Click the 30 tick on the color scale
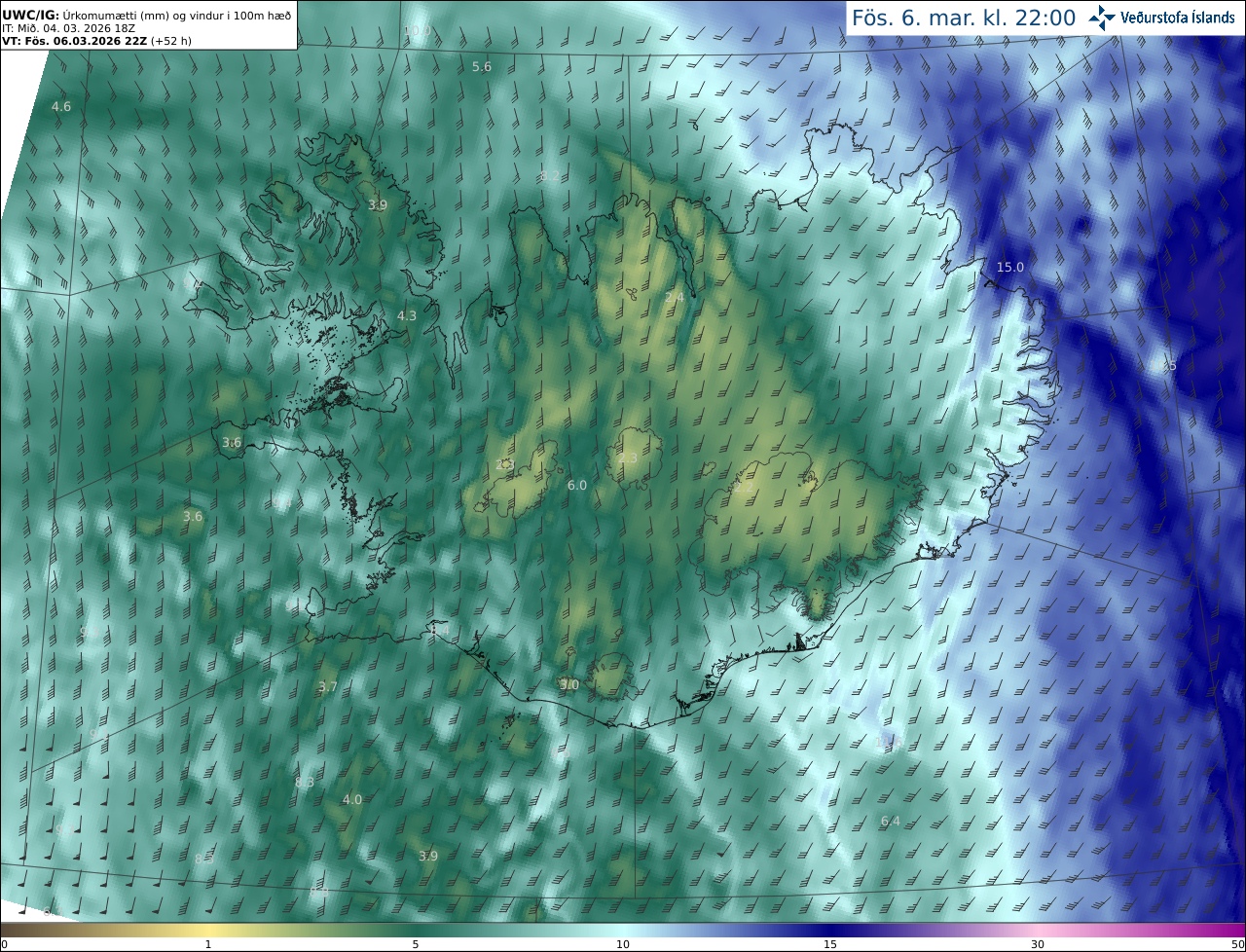This screenshot has width=1246, height=952. [1038, 944]
